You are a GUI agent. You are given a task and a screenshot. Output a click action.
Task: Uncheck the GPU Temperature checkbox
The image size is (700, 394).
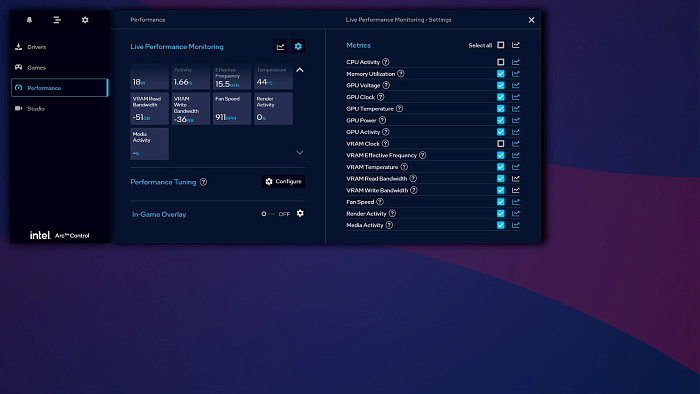[500, 108]
